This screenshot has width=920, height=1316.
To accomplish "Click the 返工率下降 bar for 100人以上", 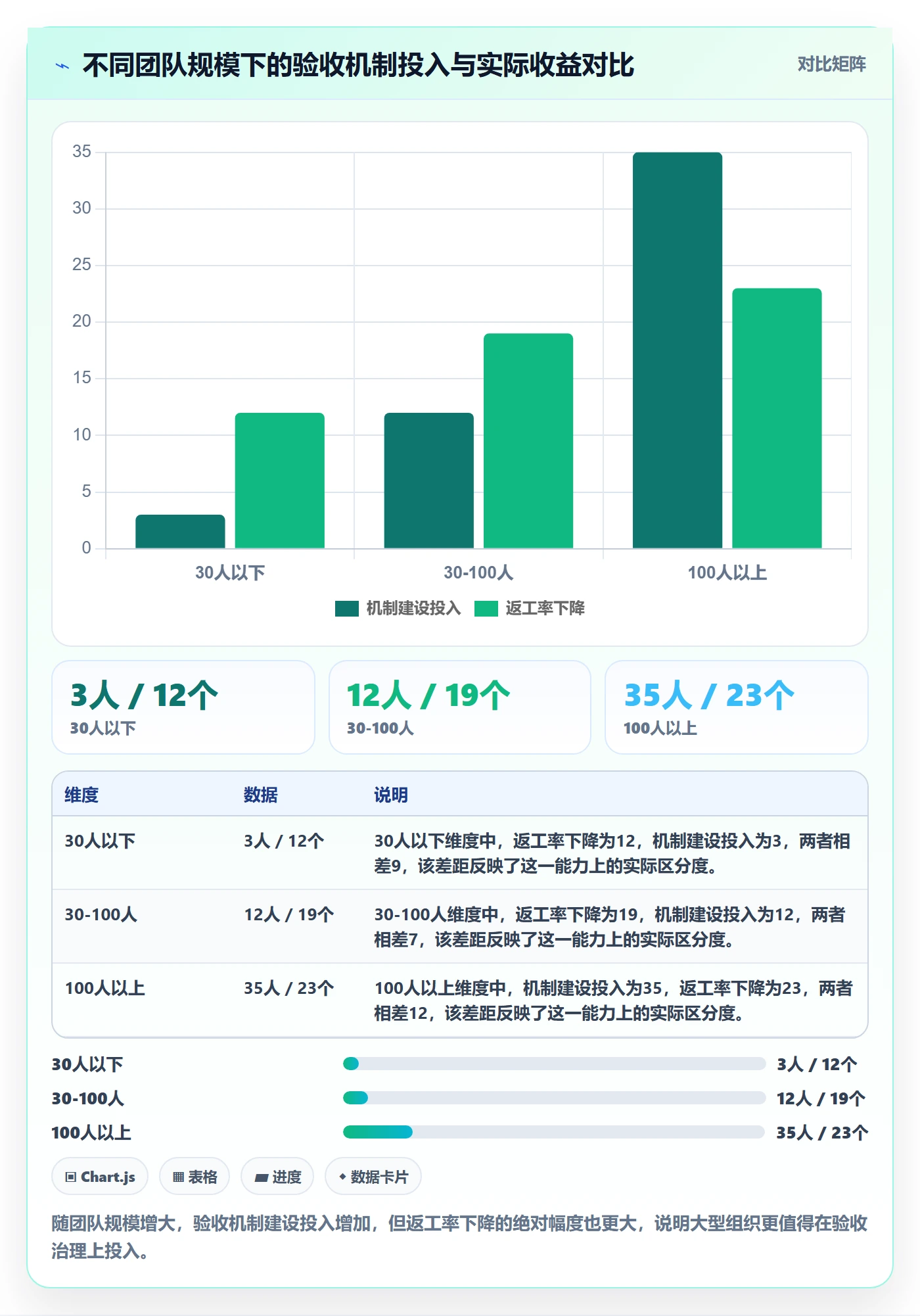I will pyautogui.click(x=777, y=418).
